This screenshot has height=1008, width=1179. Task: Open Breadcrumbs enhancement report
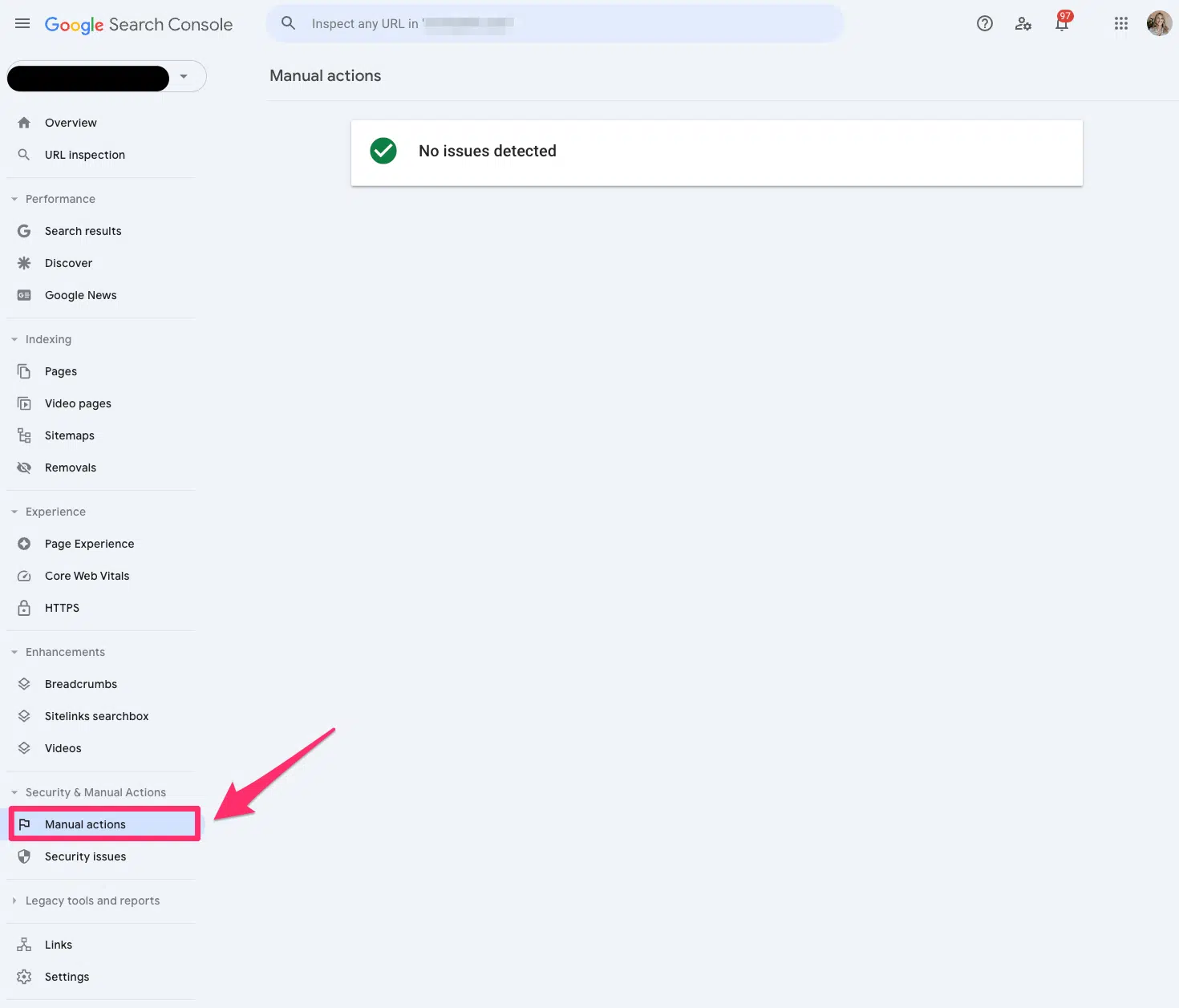[x=81, y=684]
